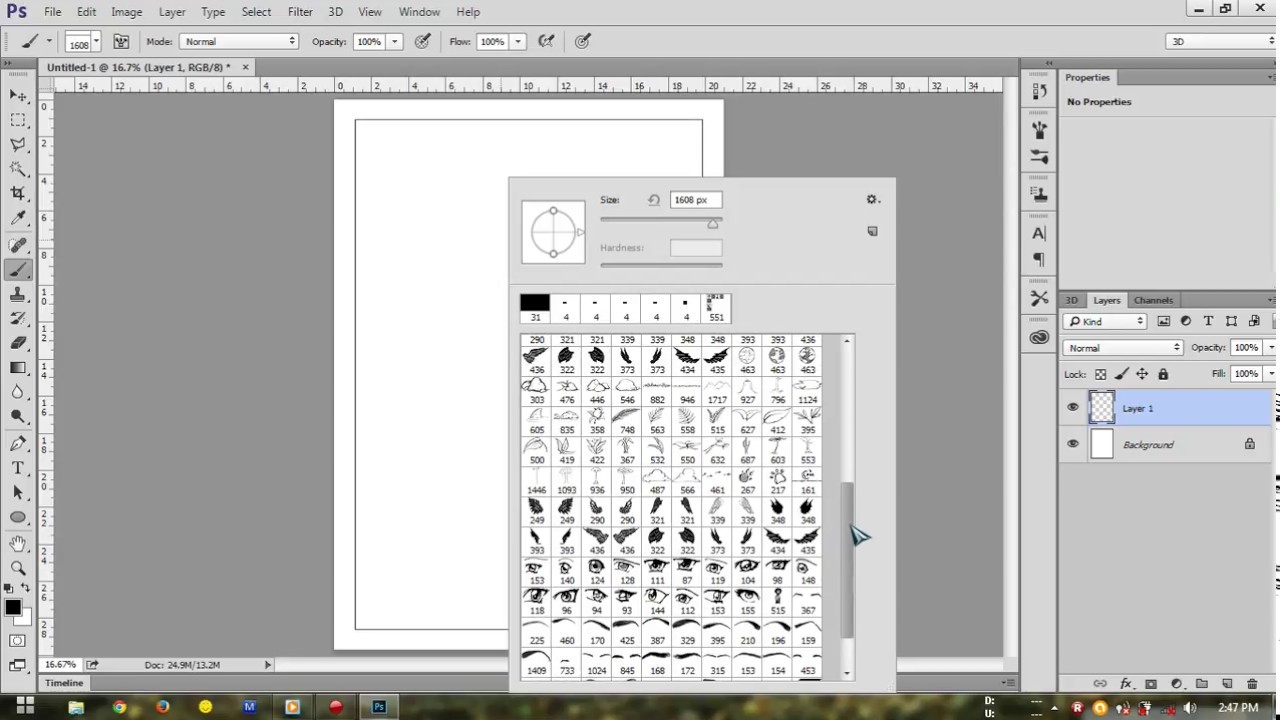Open Creative Cloud Libraries panel icon
This screenshot has width=1280, height=720.
tap(1039, 338)
